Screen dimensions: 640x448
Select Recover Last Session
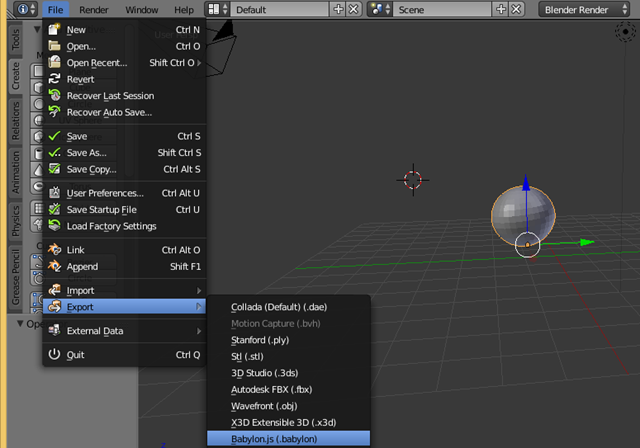coord(124,96)
